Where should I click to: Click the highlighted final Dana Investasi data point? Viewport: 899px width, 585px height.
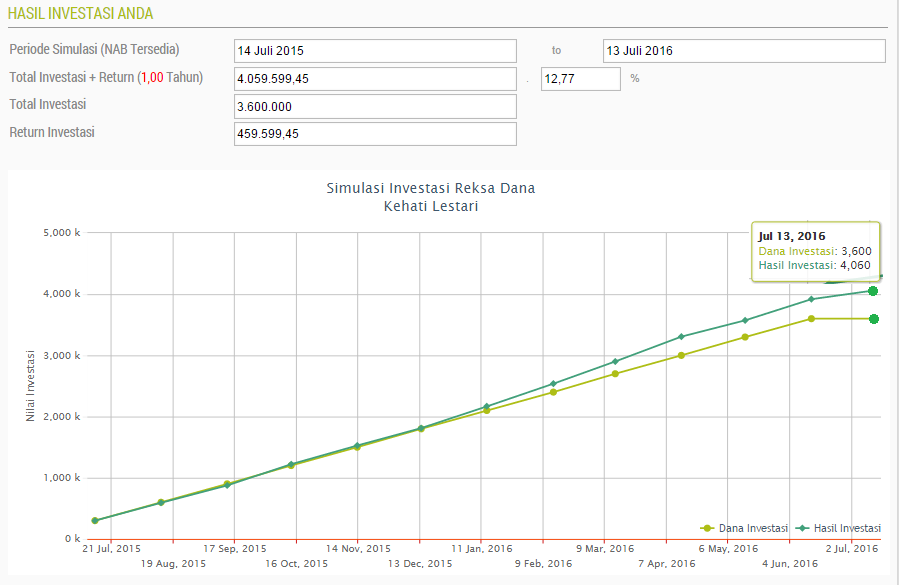[874, 319]
